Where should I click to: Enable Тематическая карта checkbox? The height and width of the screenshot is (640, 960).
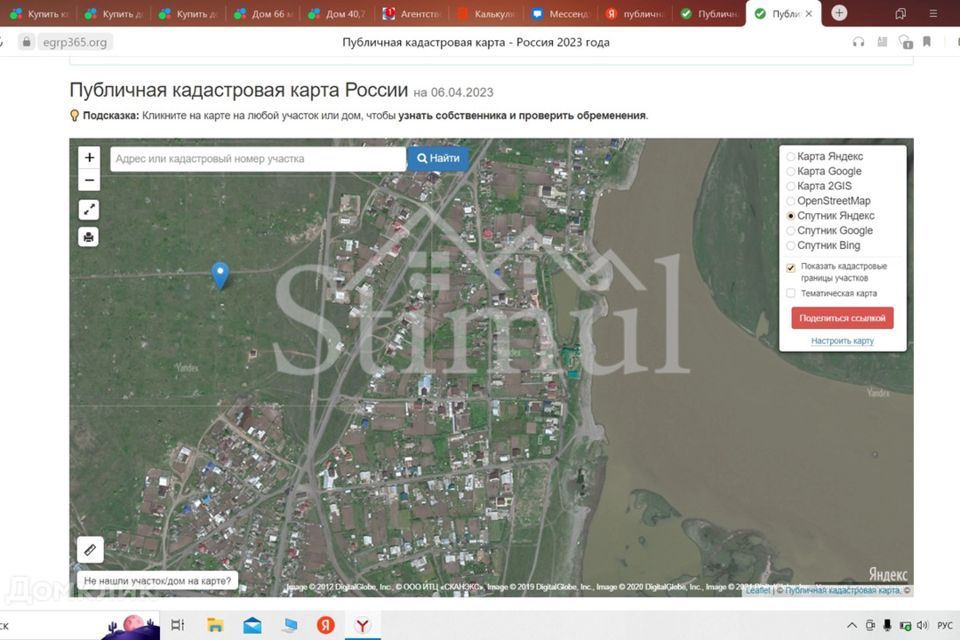pyautogui.click(x=791, y=294)
